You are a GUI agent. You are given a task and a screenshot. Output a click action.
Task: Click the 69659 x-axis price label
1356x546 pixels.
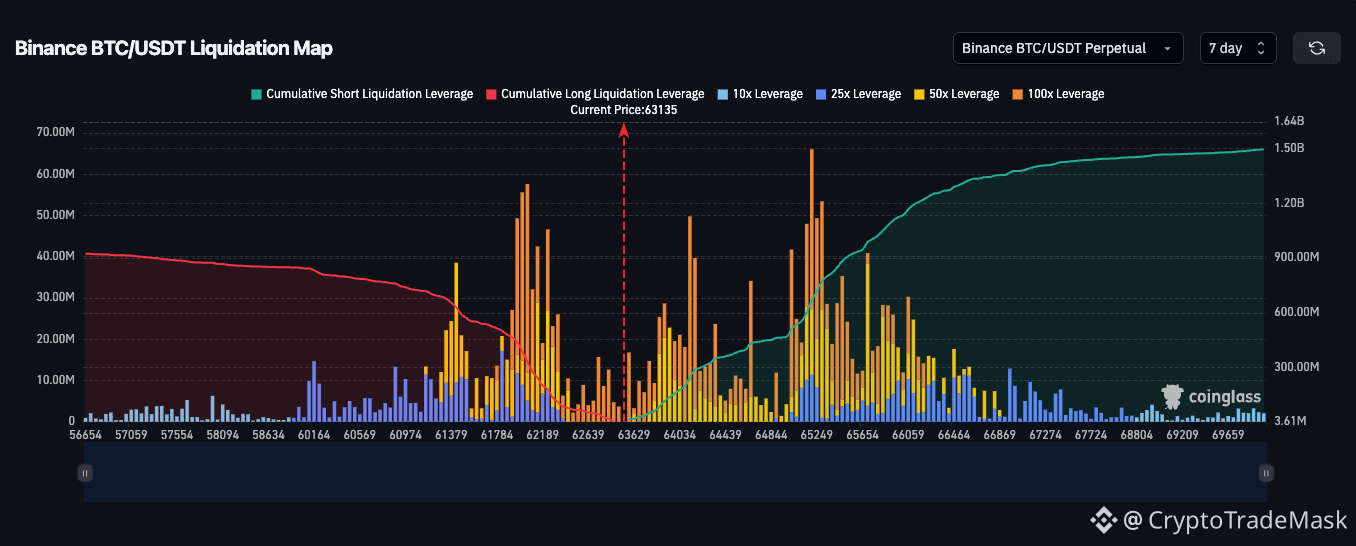click(x=1228, y=435)
